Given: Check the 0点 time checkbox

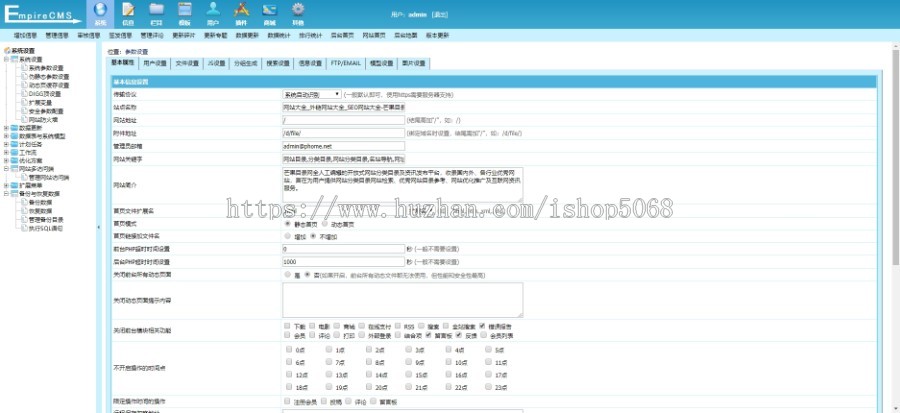Looking at the screenshot, I should (x=289, y=349).
